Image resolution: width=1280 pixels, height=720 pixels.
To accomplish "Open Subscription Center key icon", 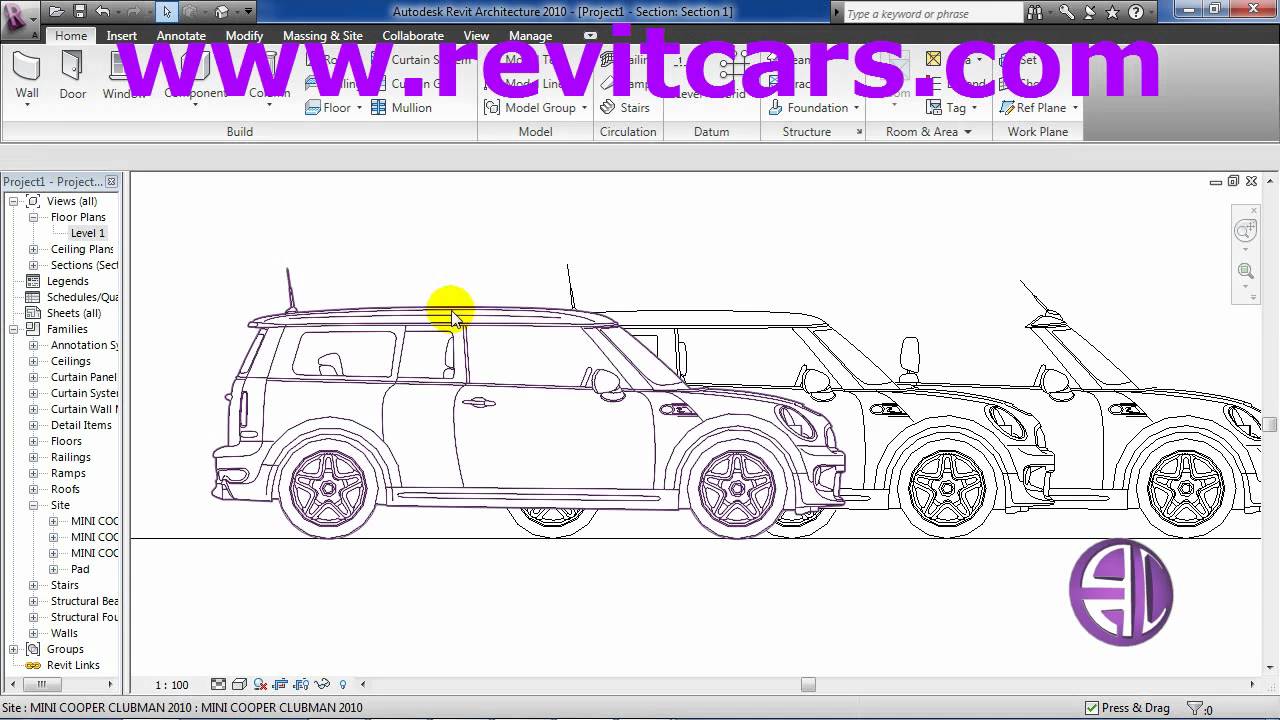I will [1066, 12].
